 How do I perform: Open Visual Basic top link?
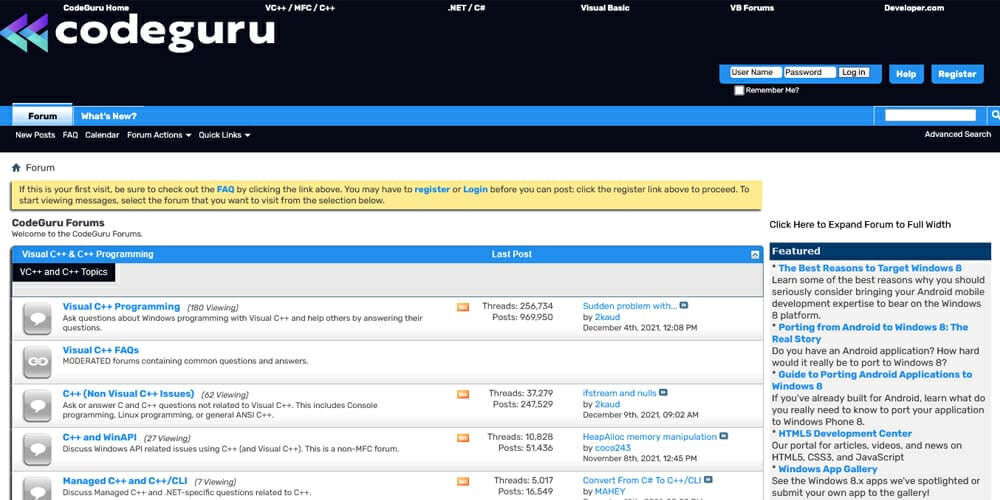[x=605, y=8]
